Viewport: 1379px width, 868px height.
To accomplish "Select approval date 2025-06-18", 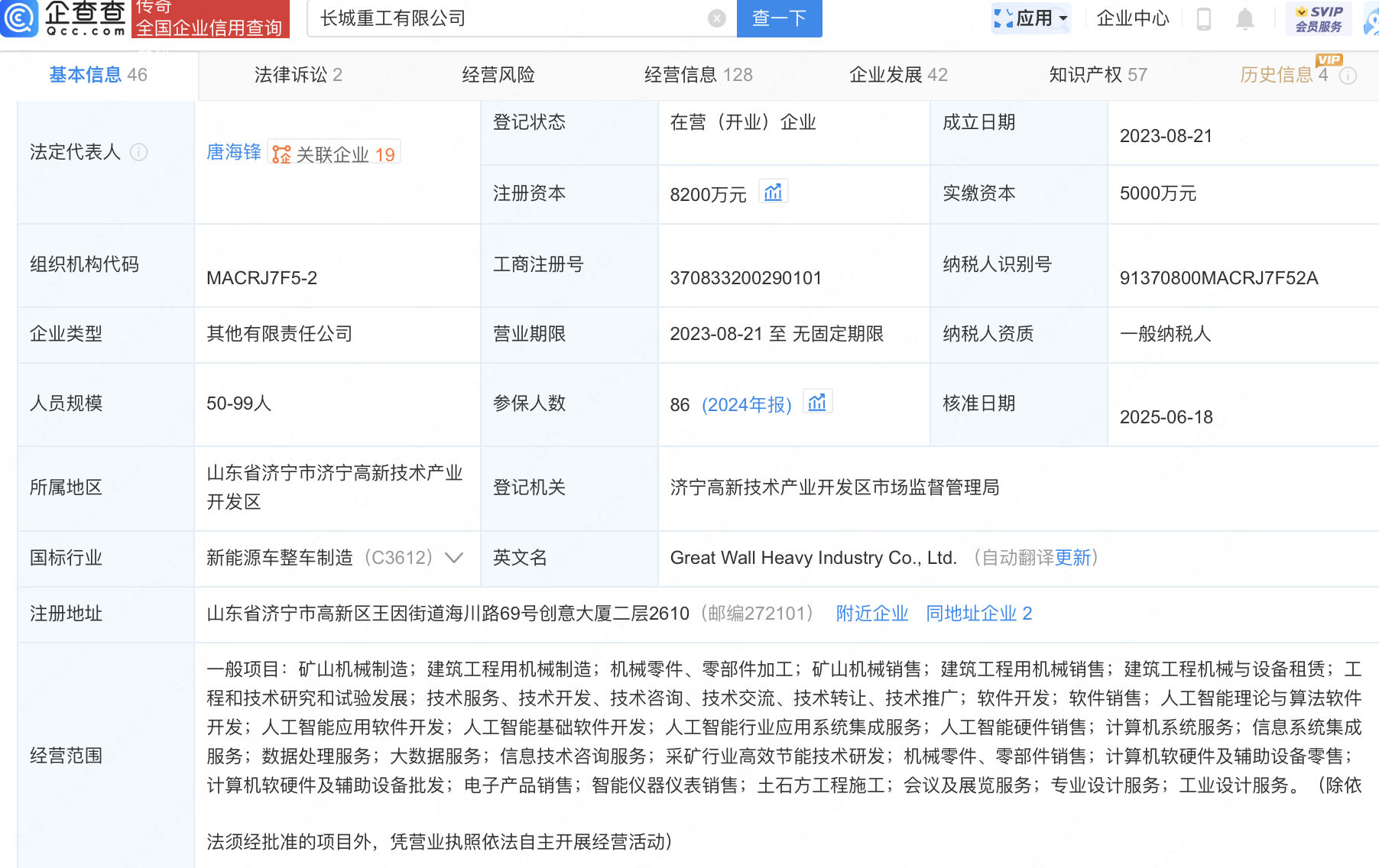I will (1166, 417).
